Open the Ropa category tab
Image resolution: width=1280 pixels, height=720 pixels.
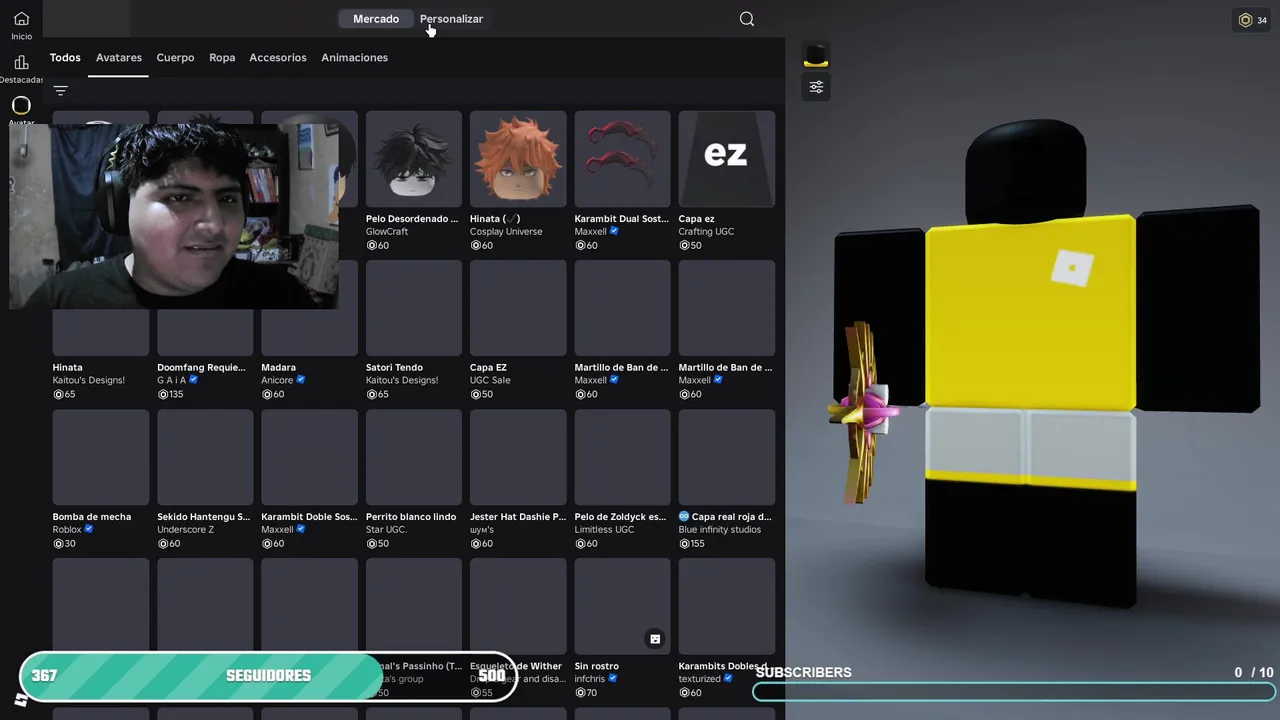[222, 58]
